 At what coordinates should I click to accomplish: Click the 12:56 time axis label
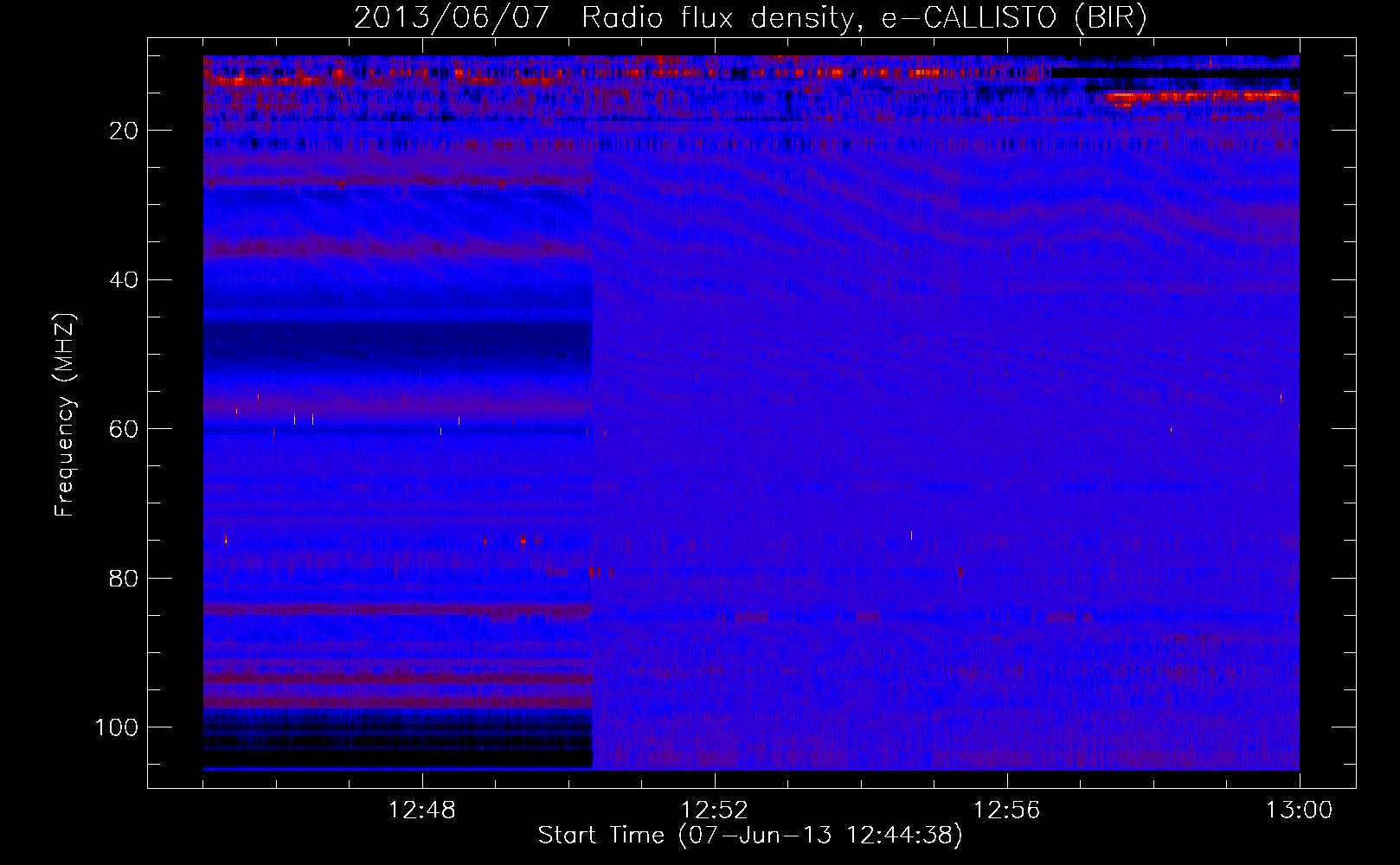click(1007, 811)
